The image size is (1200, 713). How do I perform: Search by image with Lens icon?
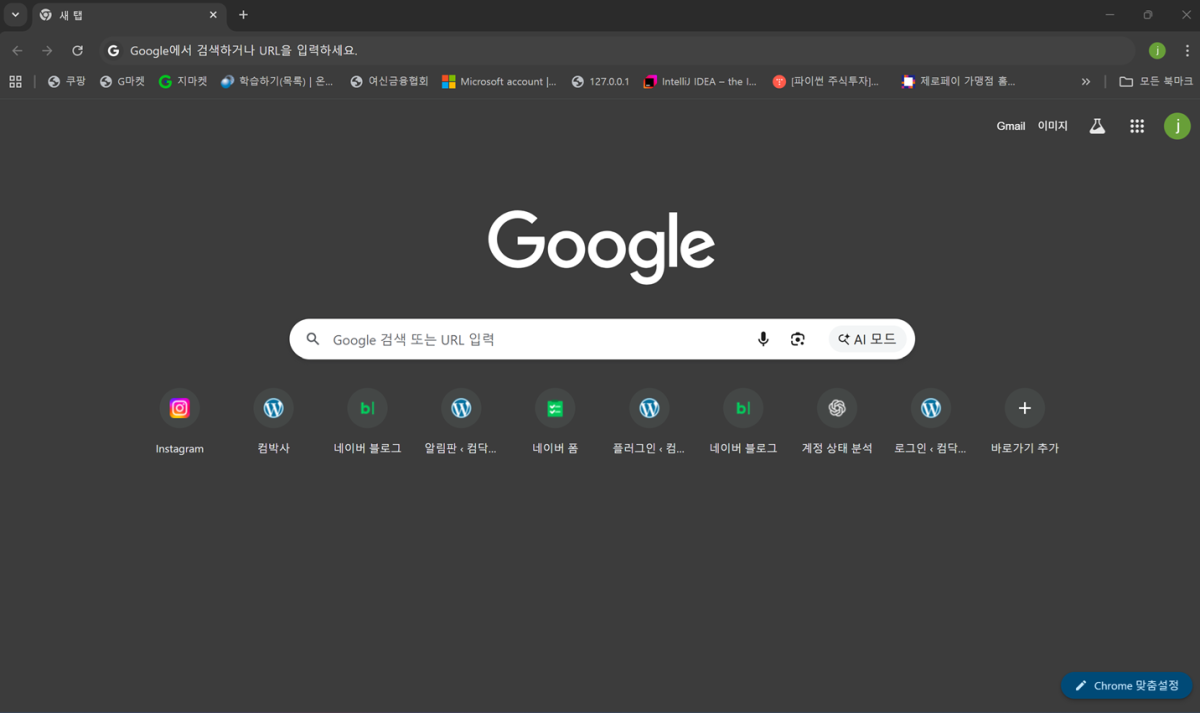[x=797, y=339]
